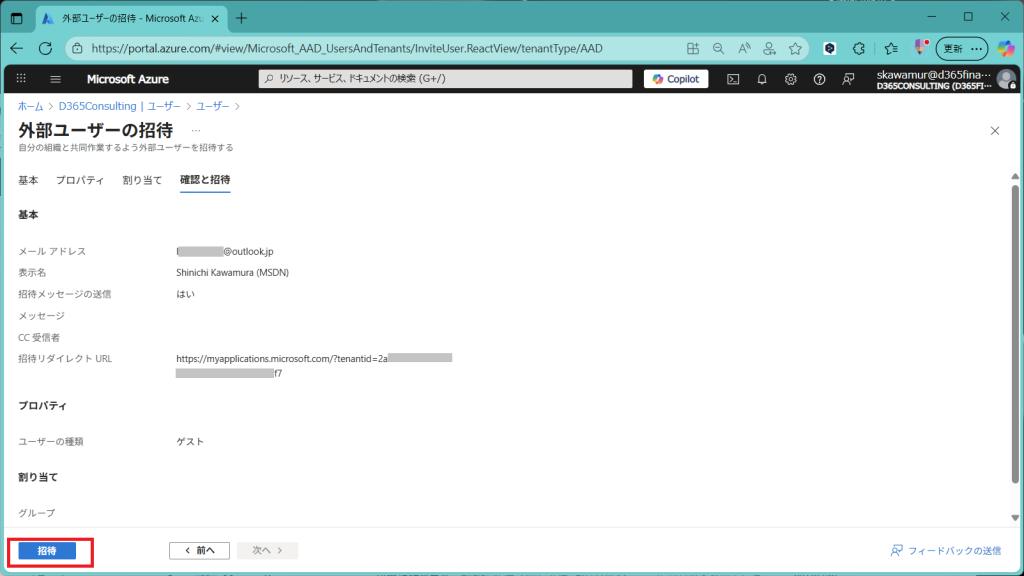
Task: Open the Azure portal hamburger menu
Action: (x=55, y=79)
